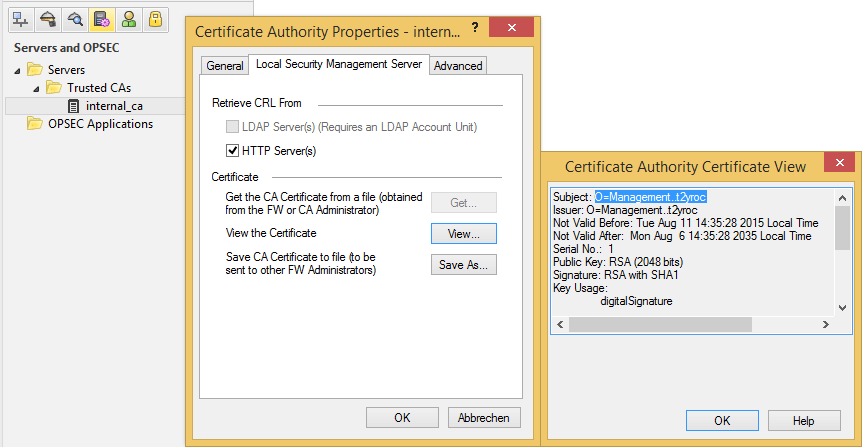The width and height of the screenshot is (862, 447).
Task: Collapse the Servers tree node
Action: 18,70
